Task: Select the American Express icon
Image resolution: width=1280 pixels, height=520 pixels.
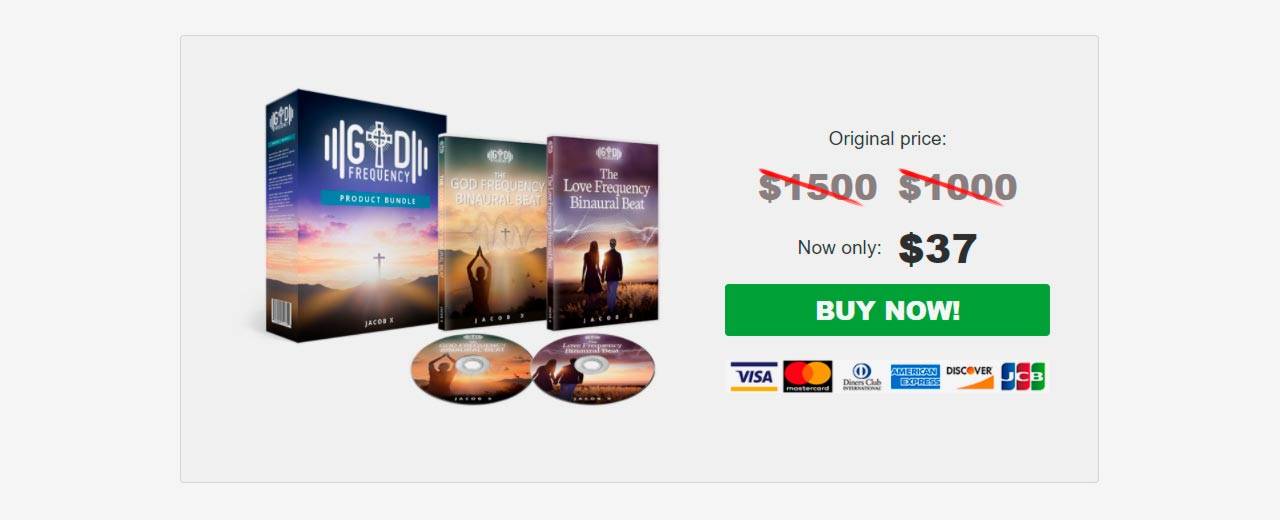Action: (915, 376)
